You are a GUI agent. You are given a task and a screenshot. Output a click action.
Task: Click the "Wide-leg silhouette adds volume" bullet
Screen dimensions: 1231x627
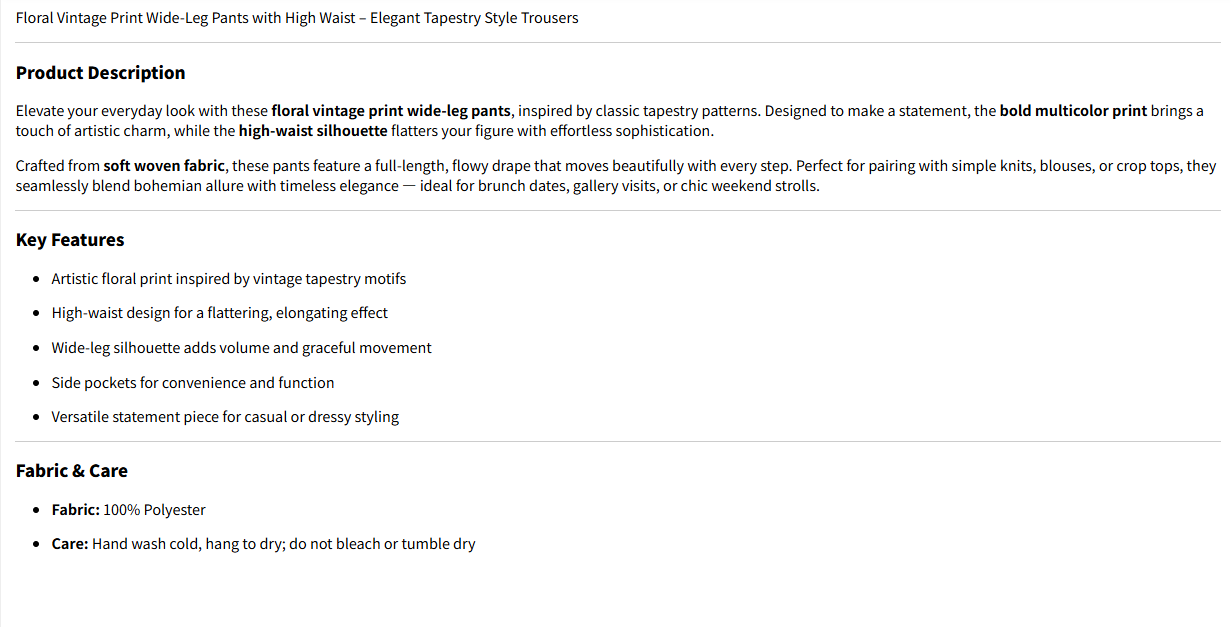click(x=241, y=348)
